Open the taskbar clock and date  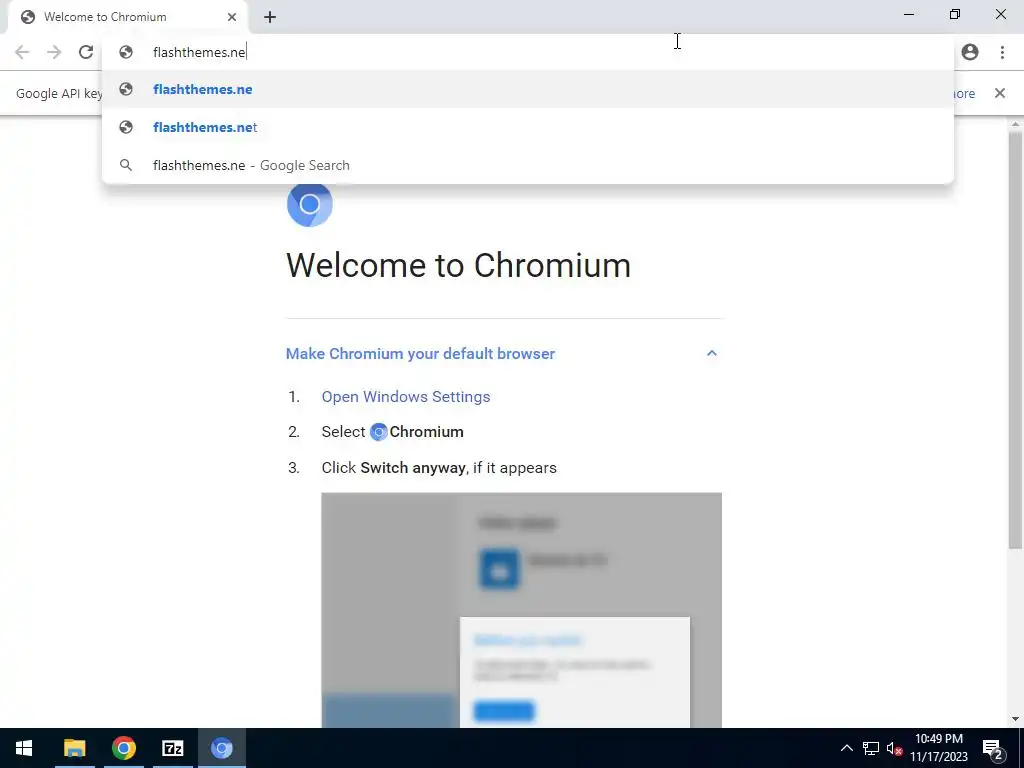939,748
